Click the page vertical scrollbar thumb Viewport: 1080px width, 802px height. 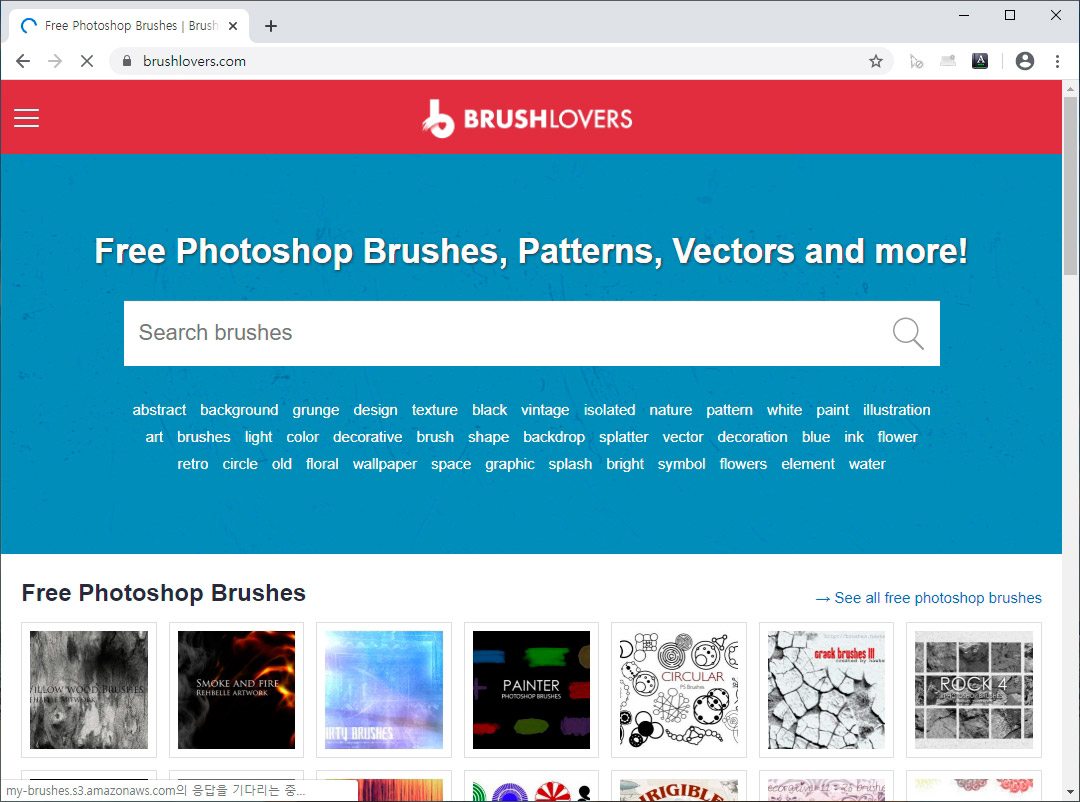[1070, 186]
